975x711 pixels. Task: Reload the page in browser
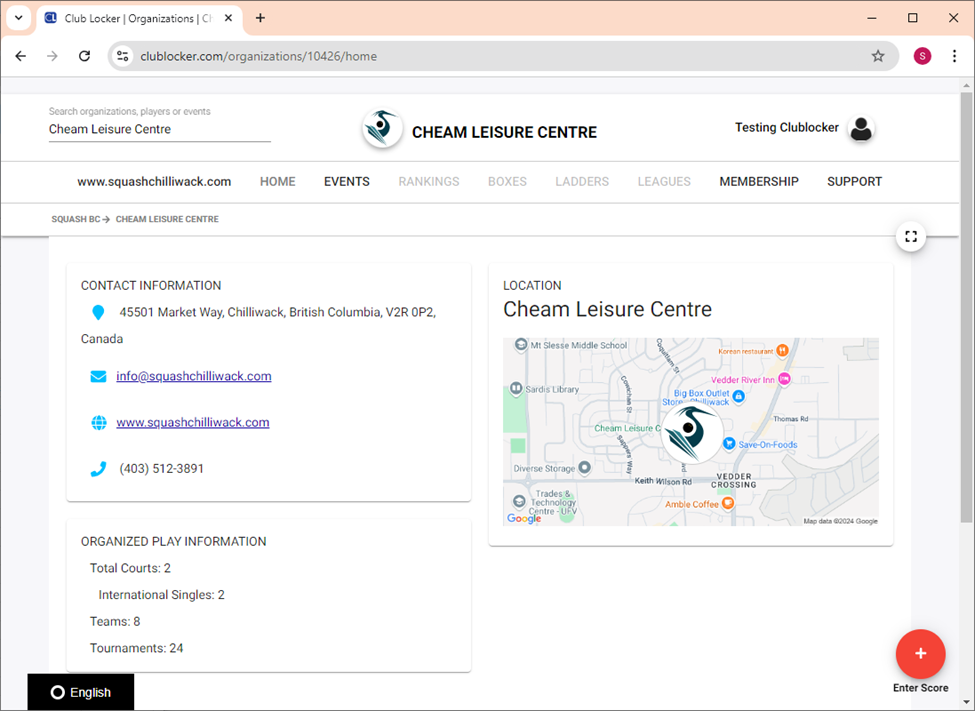[x=85, y=56]
